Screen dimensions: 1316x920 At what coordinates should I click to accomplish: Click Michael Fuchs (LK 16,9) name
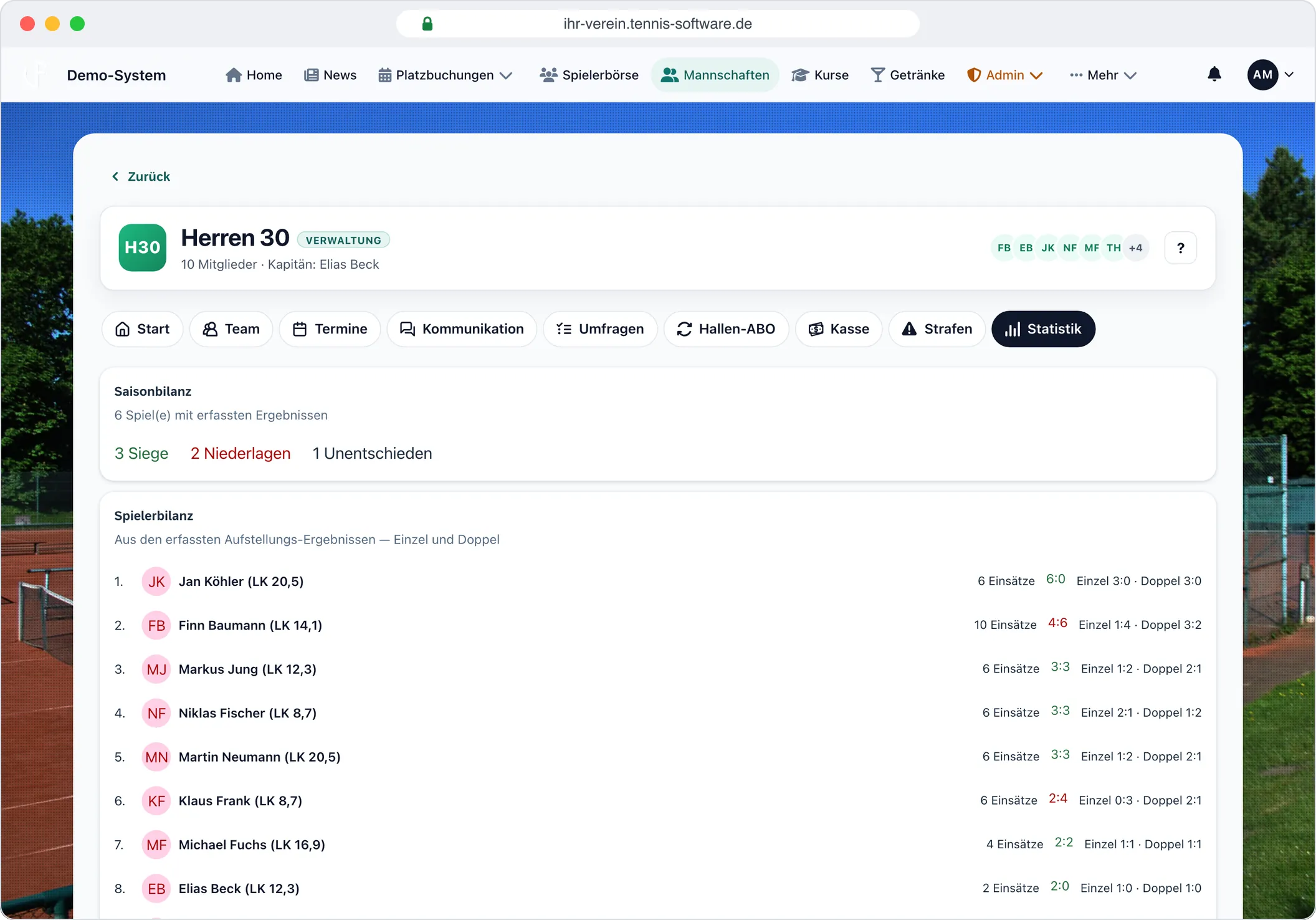(x=252, y=845)
